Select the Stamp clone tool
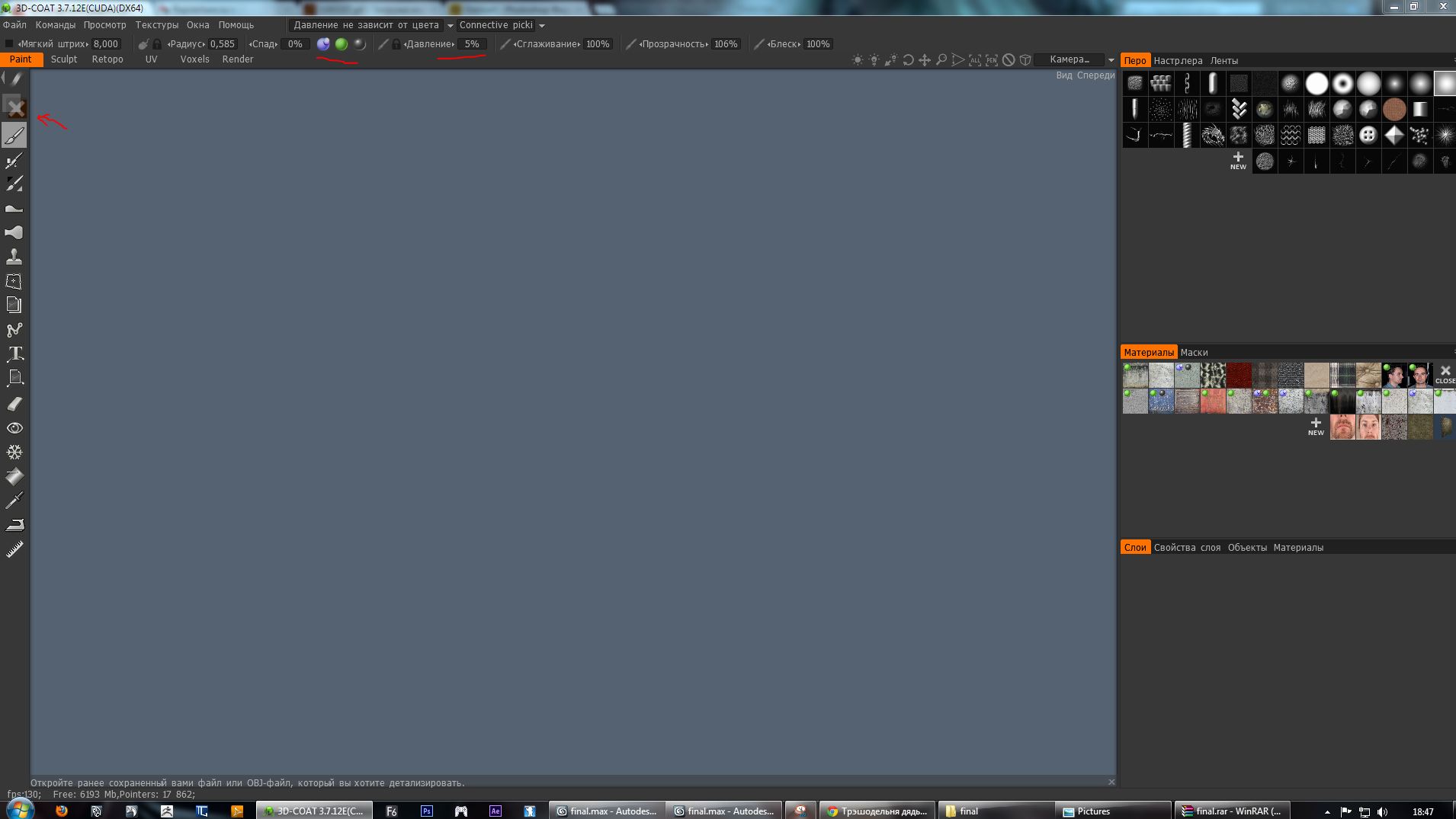Viewport: 1456px width, 819px height. coord(14,257)
